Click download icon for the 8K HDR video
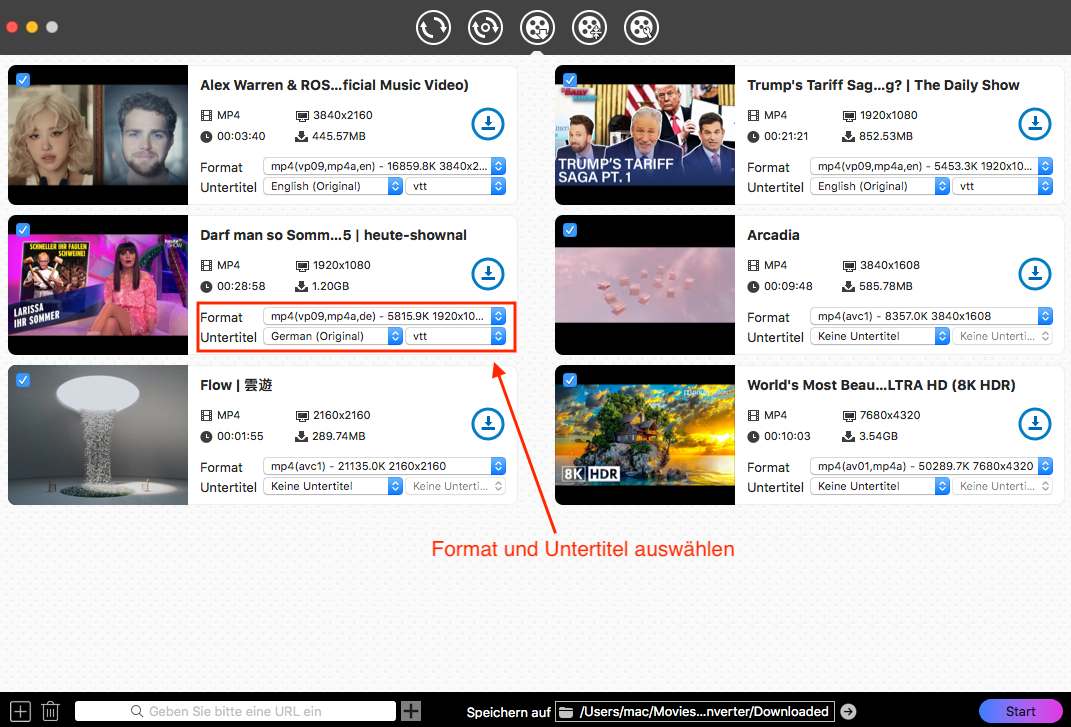1071x727 pixels. (x=1035, y=424)
